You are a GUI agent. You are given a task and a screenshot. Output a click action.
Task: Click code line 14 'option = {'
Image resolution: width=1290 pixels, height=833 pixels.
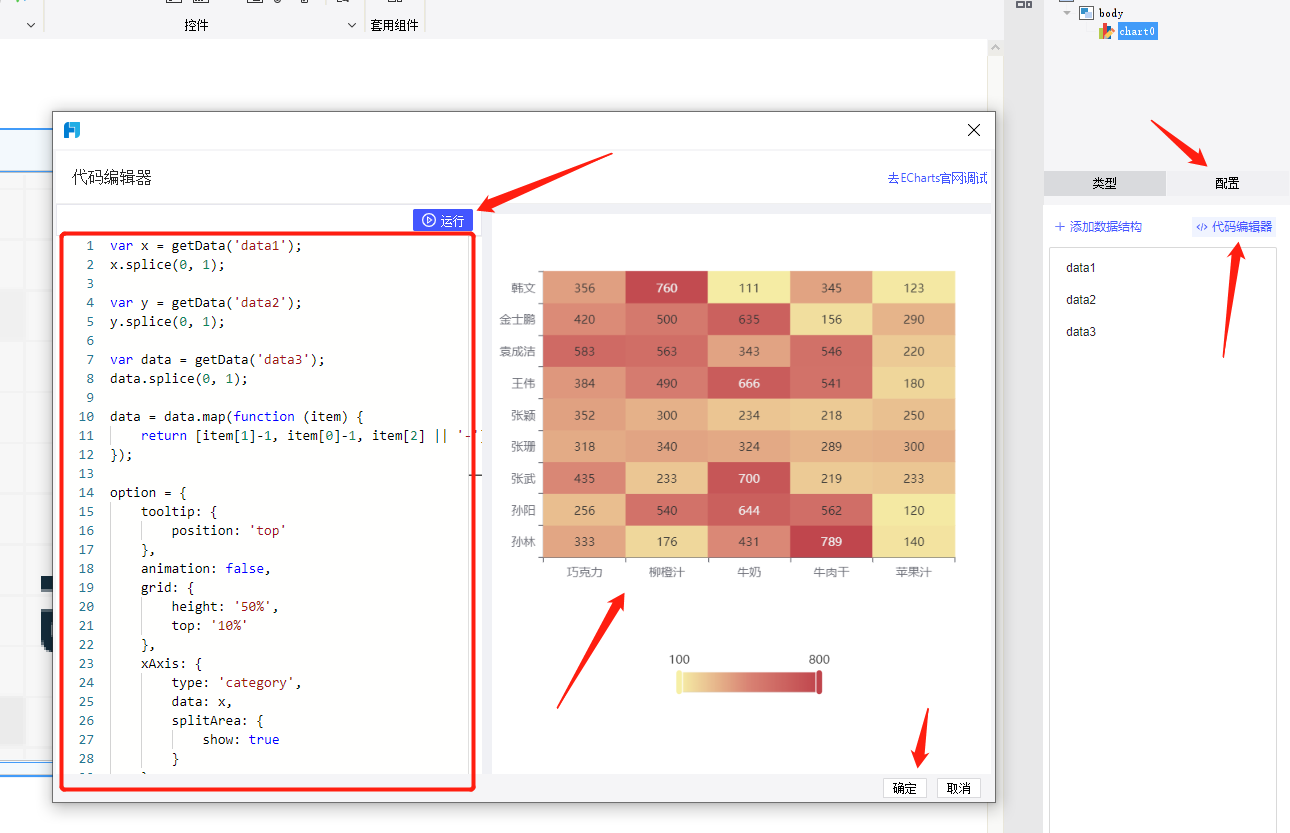tap(148, 492)
